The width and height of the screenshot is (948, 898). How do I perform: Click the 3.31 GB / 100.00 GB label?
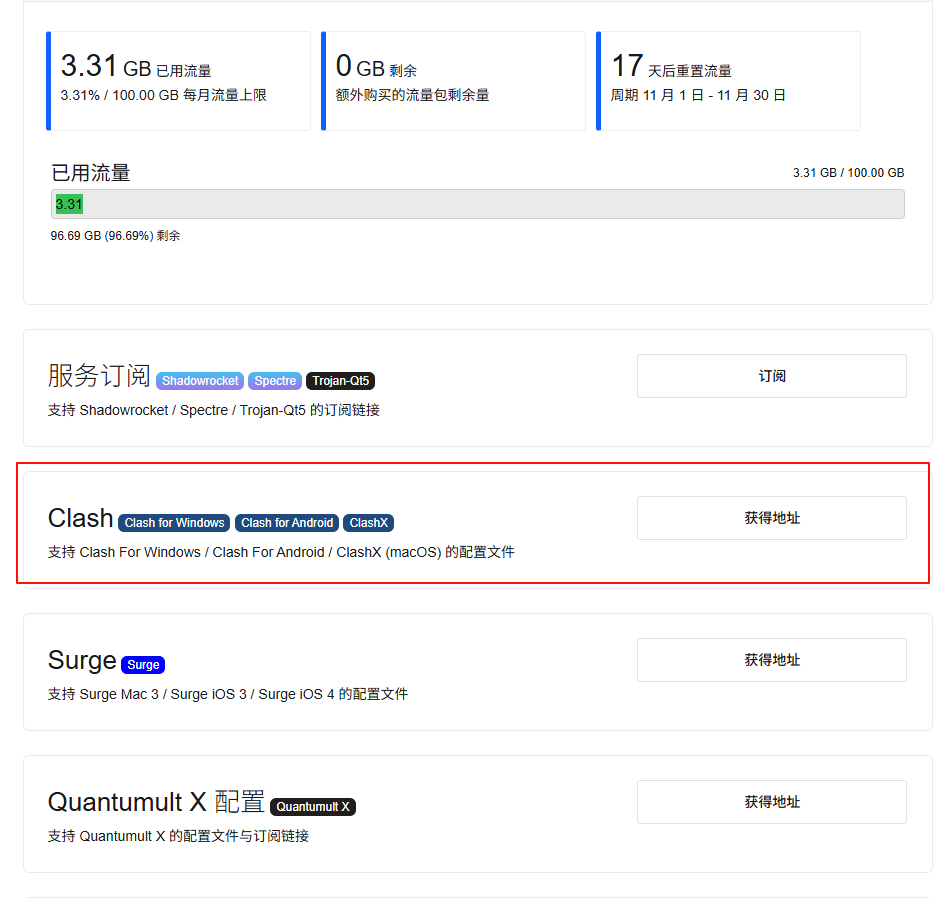(848, 173)
